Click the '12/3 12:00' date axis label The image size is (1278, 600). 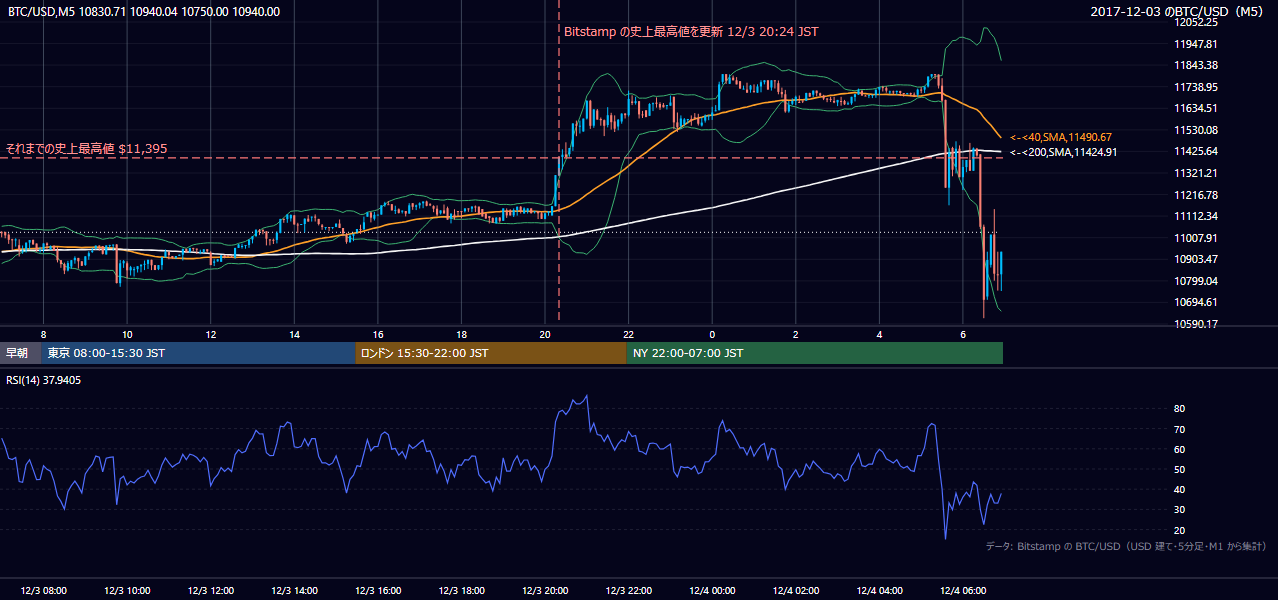coord(211,591)
